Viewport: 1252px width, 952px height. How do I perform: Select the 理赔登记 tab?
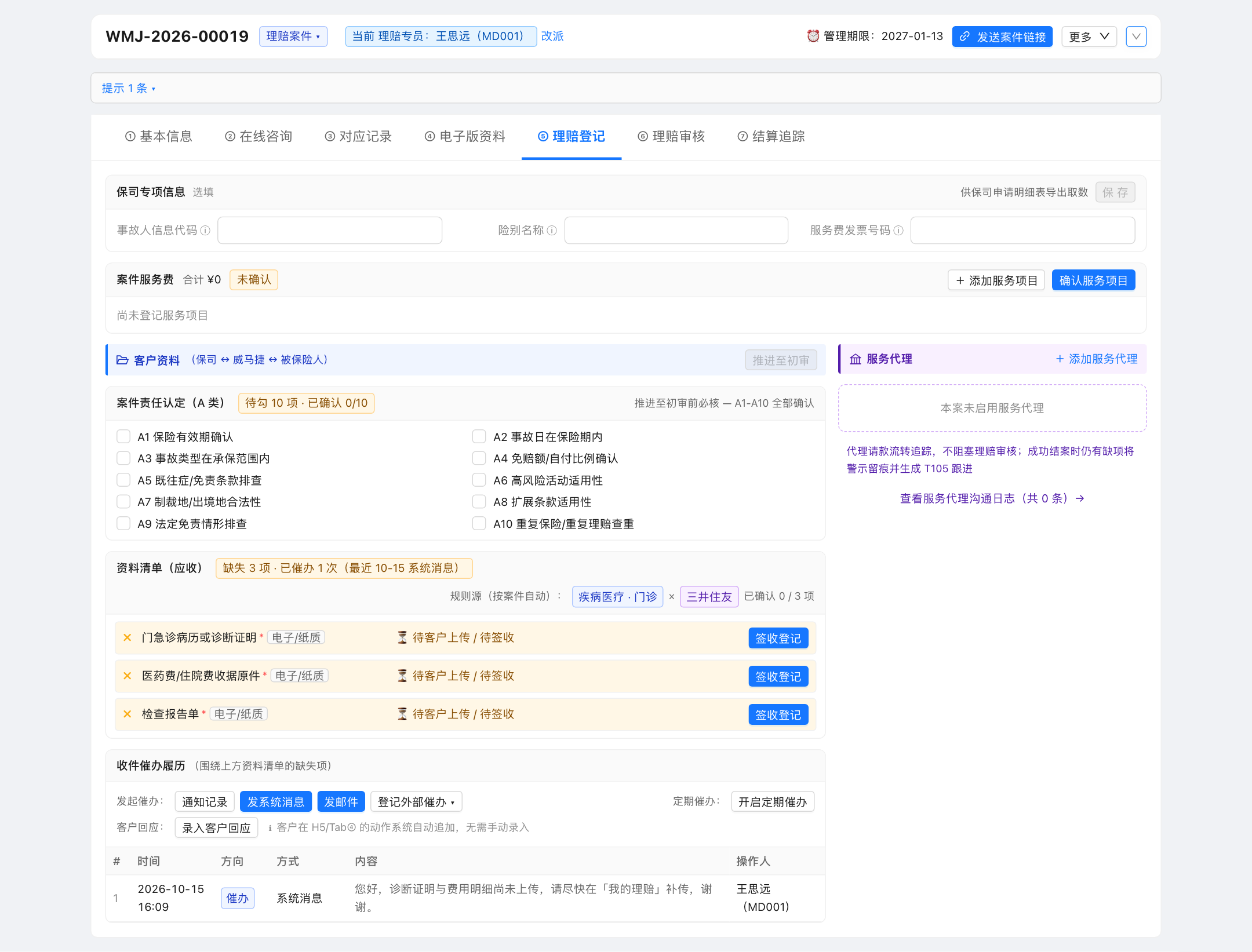572,136
